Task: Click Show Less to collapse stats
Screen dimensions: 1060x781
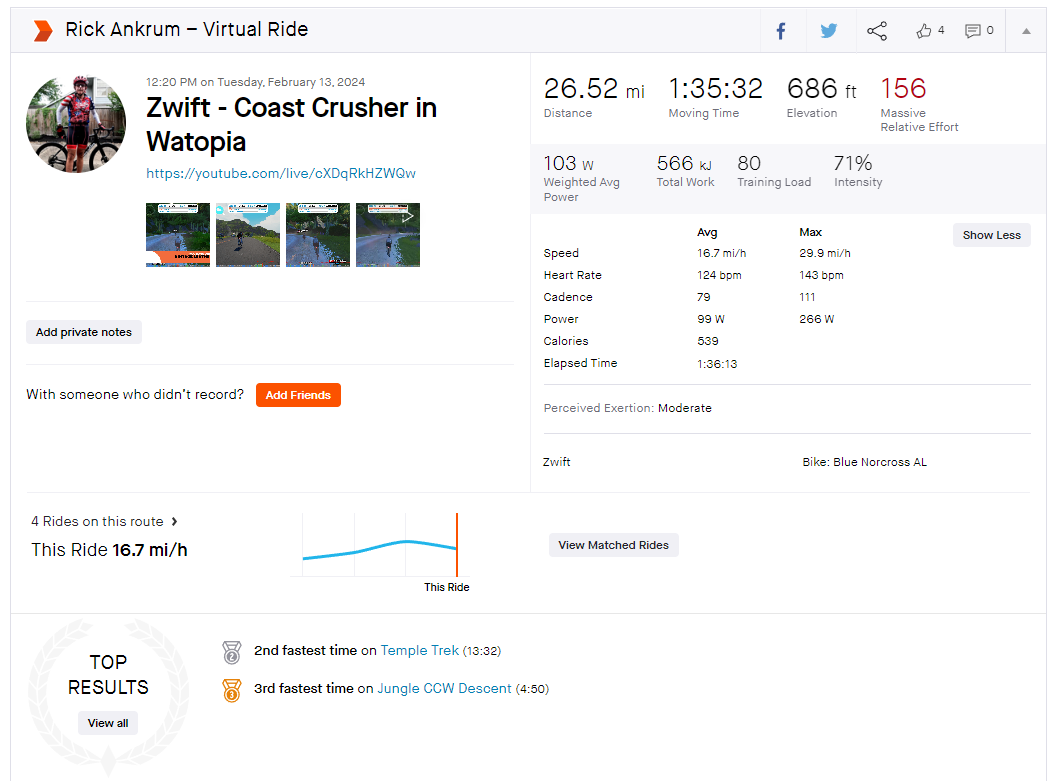Action: tap(992, 235)
